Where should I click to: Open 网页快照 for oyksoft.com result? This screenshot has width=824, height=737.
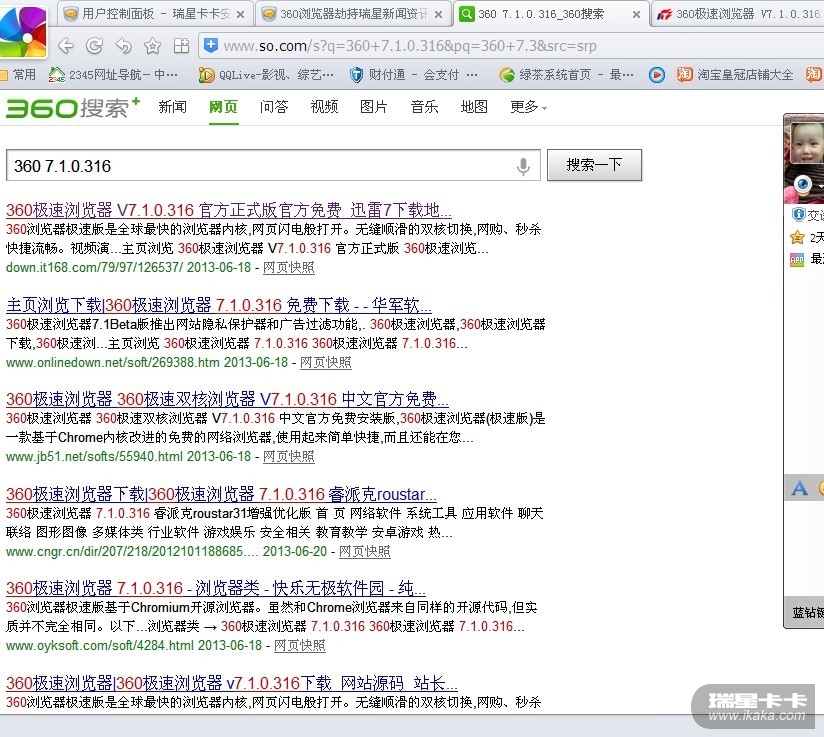click(300, 646)
